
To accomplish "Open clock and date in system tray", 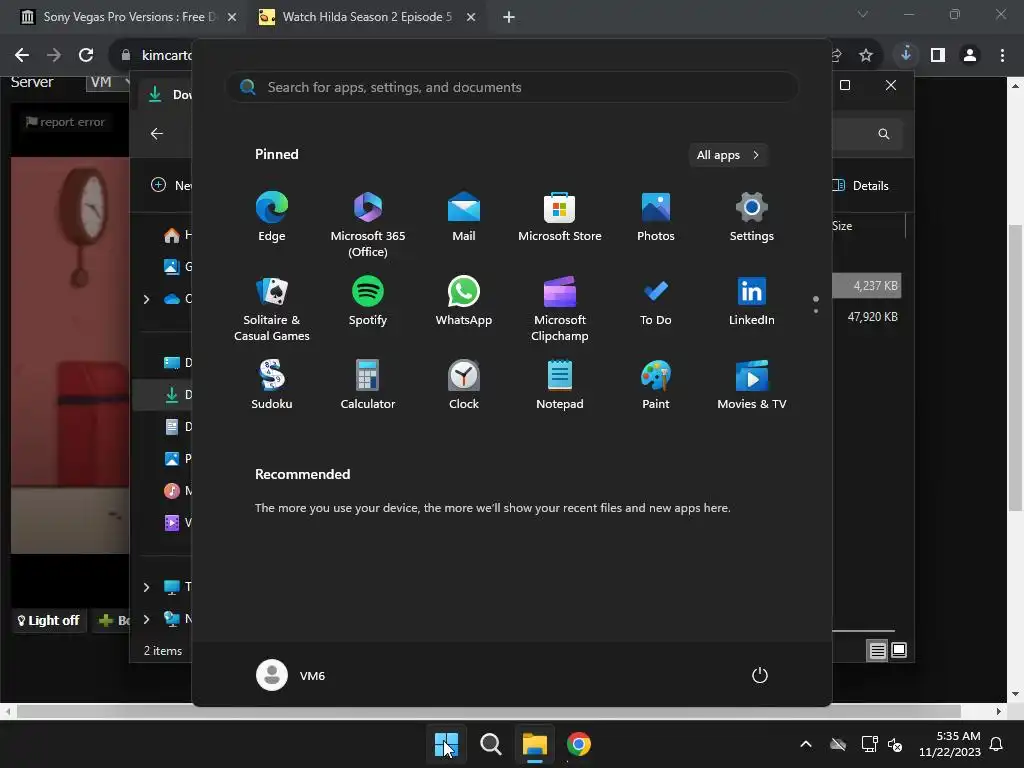I will [950, 744].
